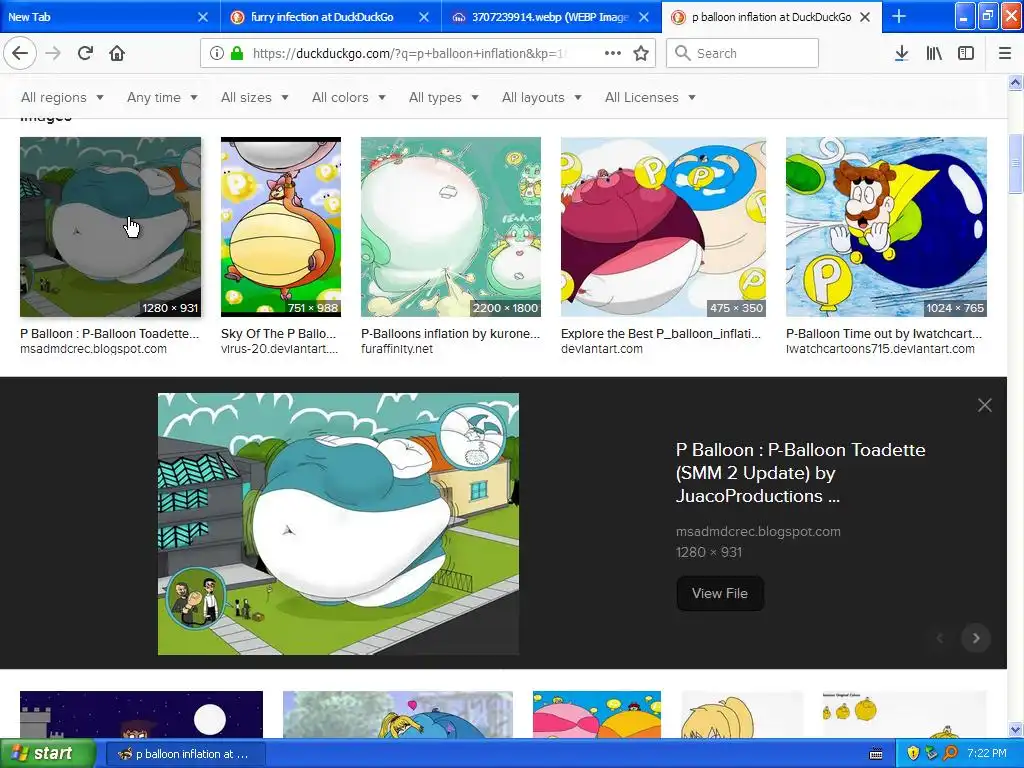Image resolution: width=1024 pixels, height=768 pixels.
Task: Open P-Balloons inflation by kurone... result title
Action: (451, 334)
